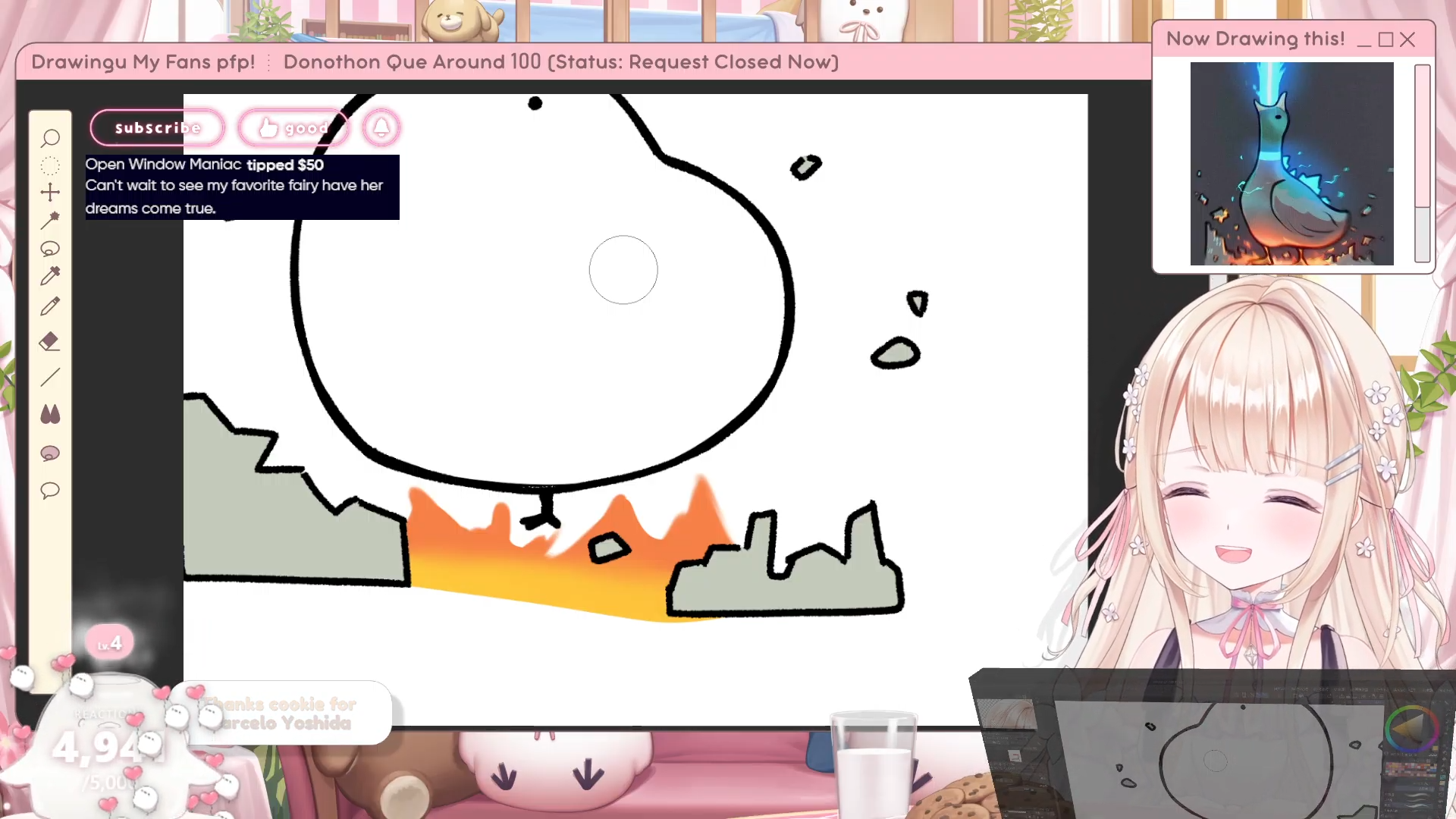Select the lasso tool

pyautogui.click(x=50, y=249)
